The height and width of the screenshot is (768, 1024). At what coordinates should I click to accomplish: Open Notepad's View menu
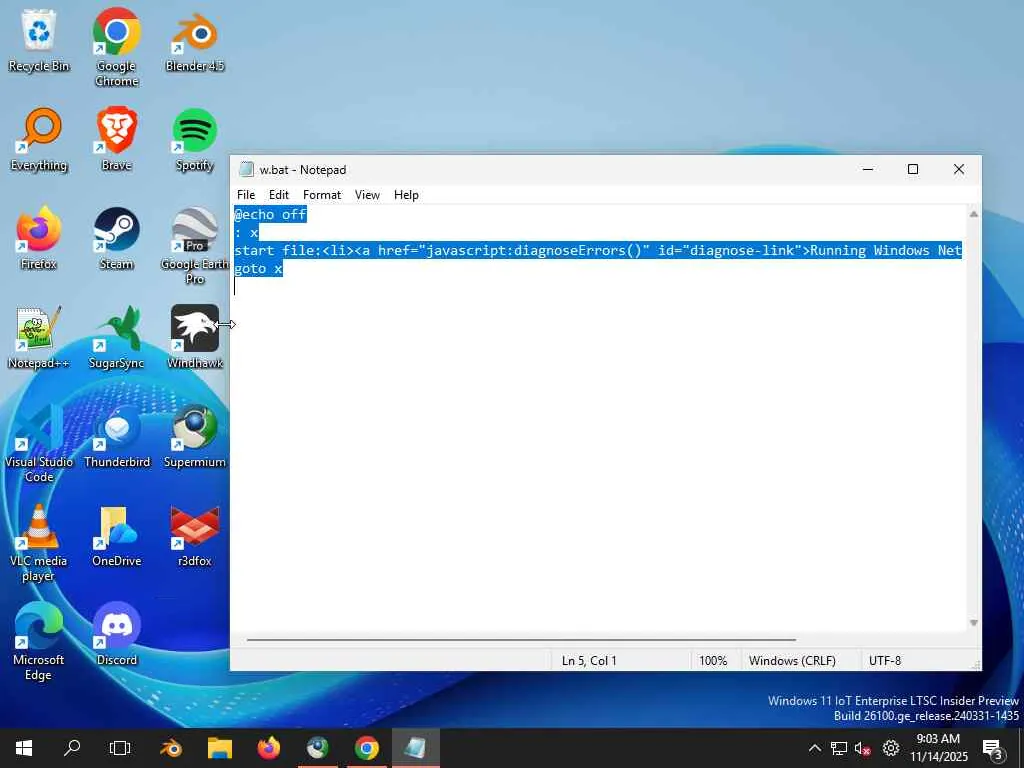coord(367,195)
